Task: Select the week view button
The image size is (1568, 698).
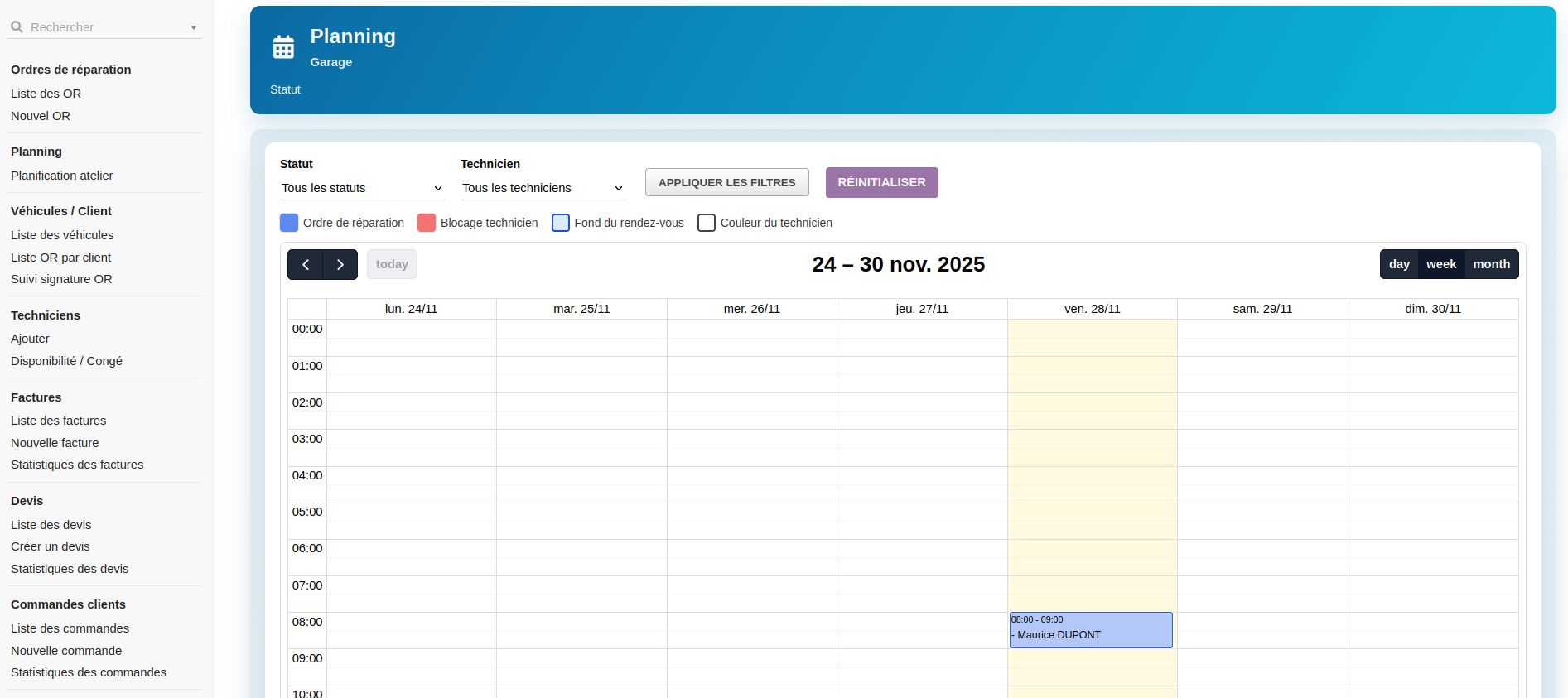Action: pyautogui.click(x=1440, y=264)
